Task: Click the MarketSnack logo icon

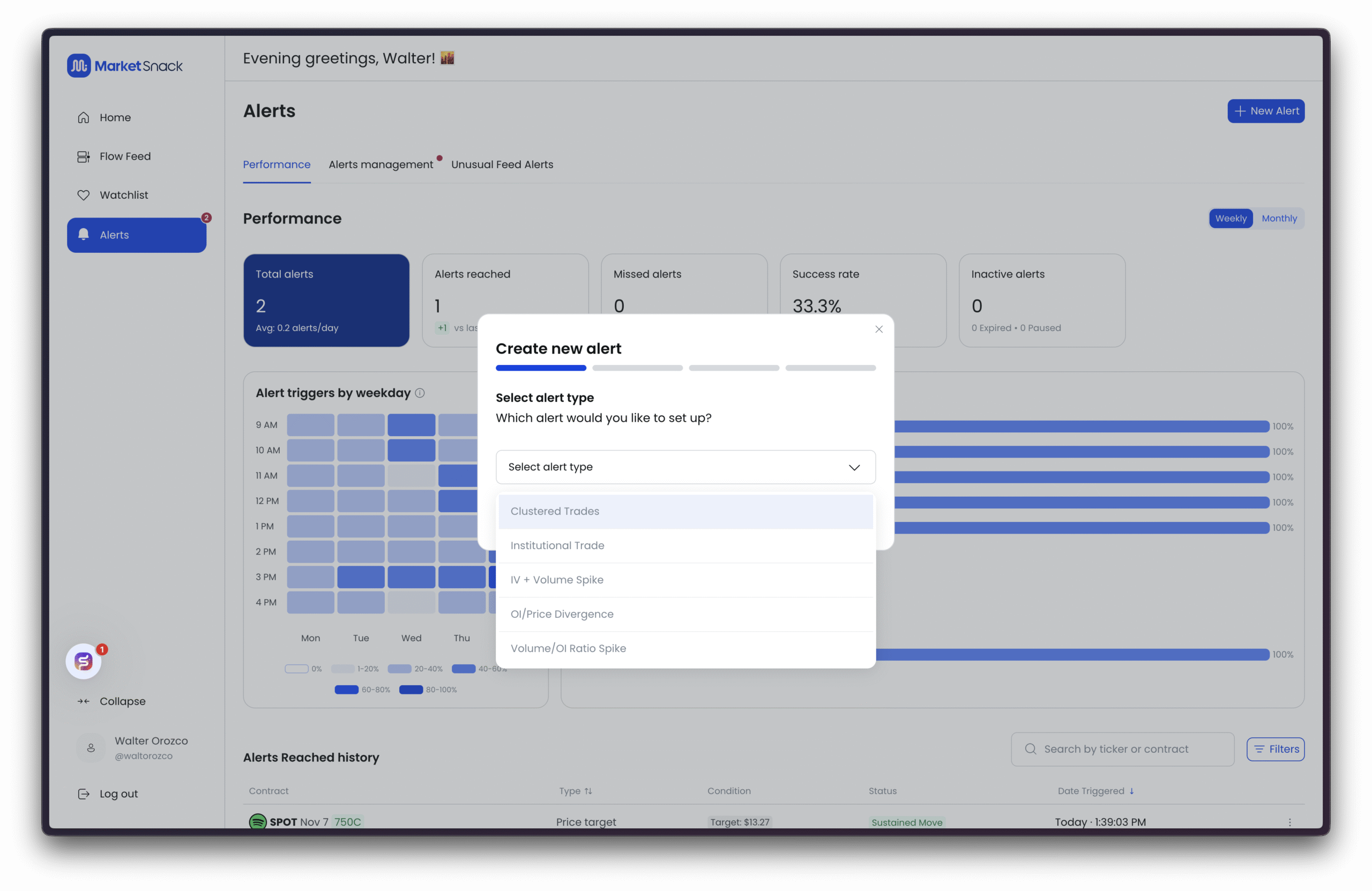Action: coord(78,66)
